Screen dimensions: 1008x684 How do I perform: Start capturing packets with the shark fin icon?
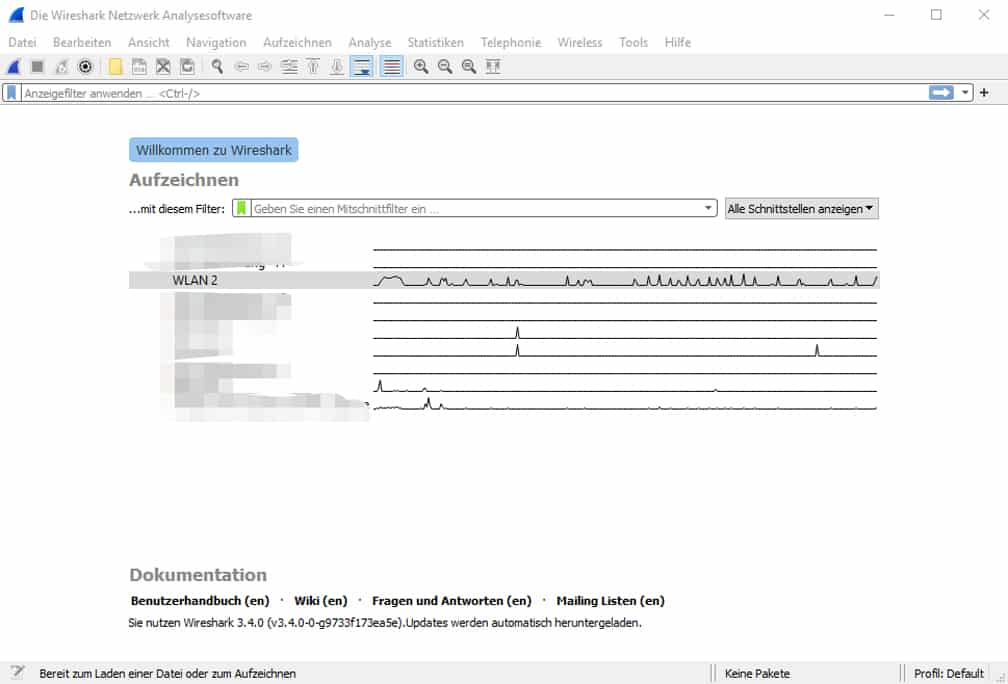(14, 66)
